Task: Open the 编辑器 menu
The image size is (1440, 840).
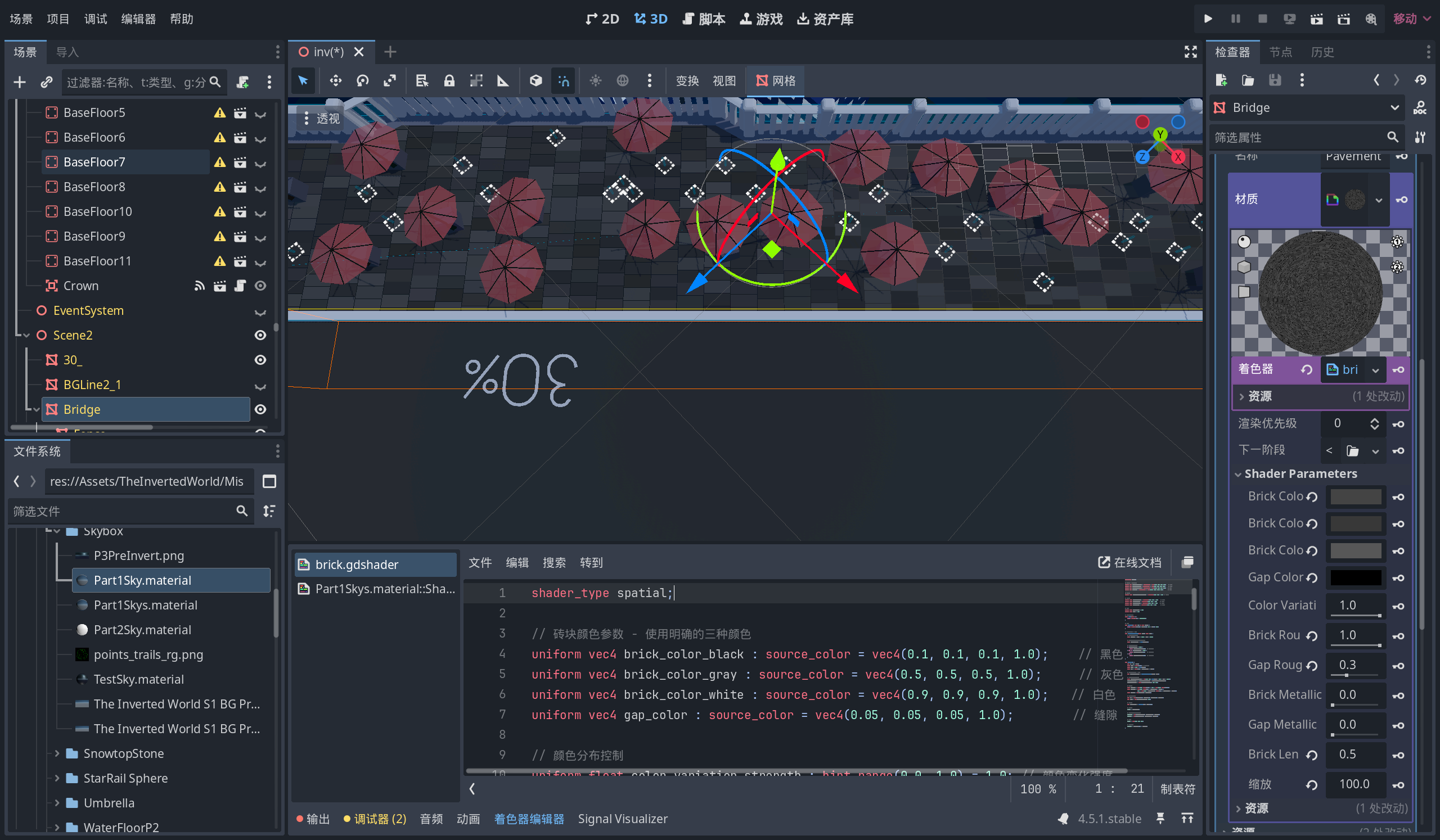Action: click(138, 19)
